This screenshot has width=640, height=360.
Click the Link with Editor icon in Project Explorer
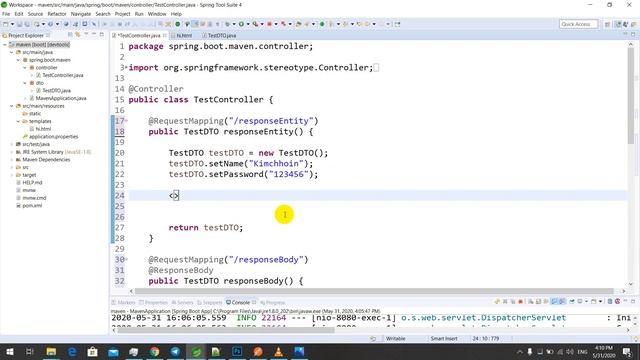pos(78,35)
